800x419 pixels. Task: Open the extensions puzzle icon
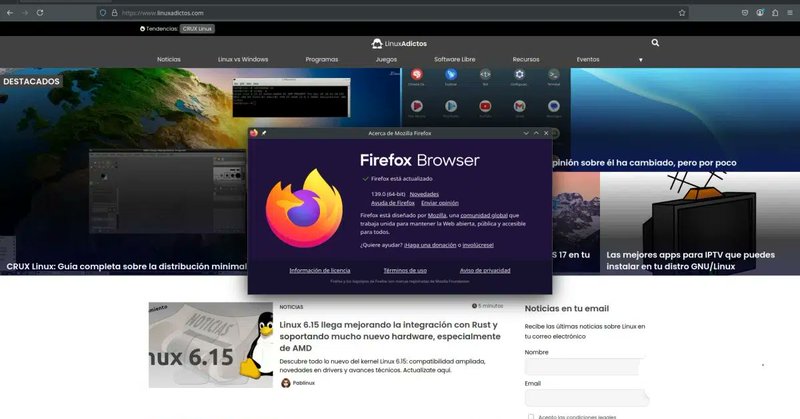[x=775, y=13]
